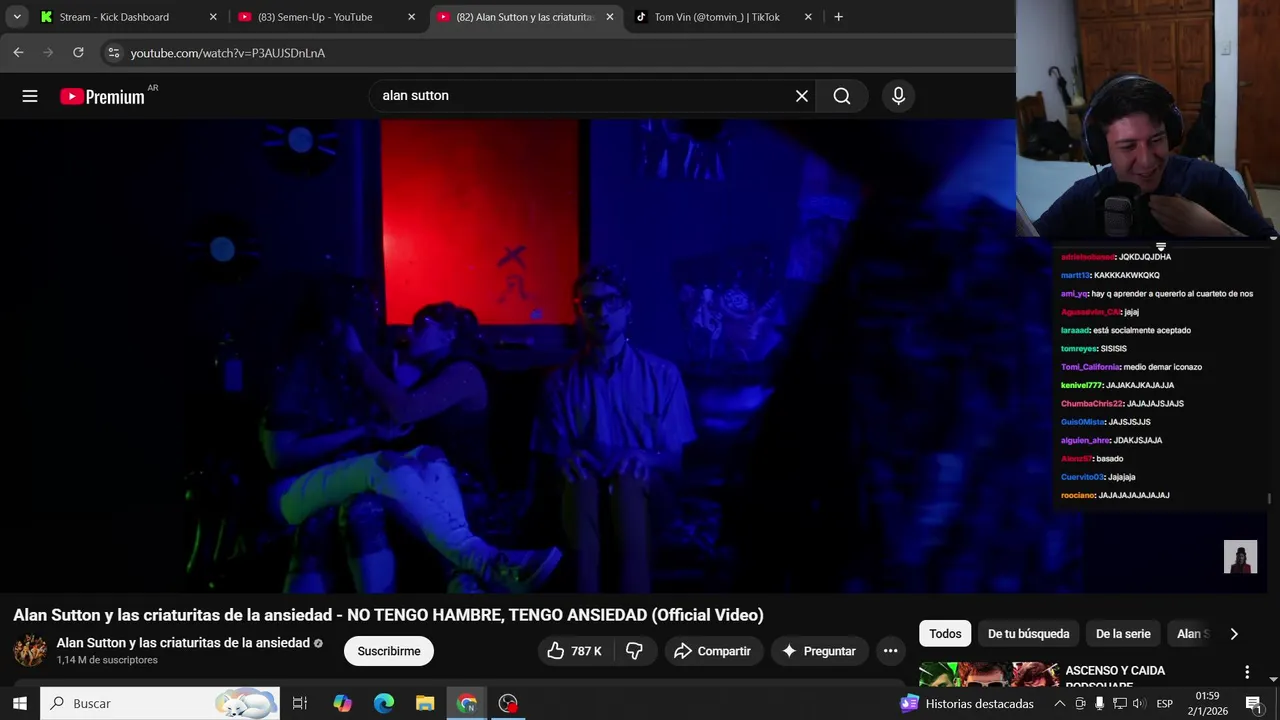Image resolution: width=1280 pixels, height=720 pixels.
Task: View site information icon in address bar
Action: point(114,53)
